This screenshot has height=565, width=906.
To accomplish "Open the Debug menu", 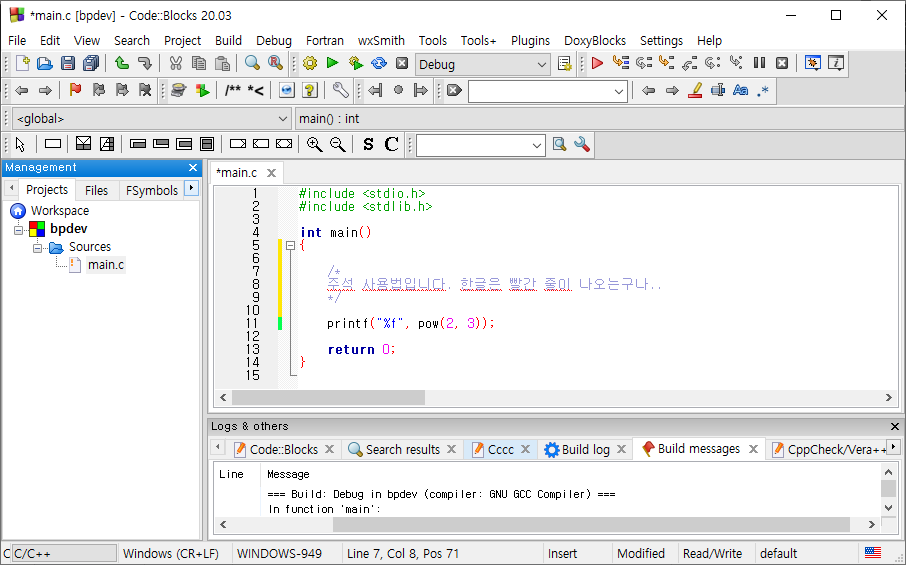I will click(x=273, y=40).
